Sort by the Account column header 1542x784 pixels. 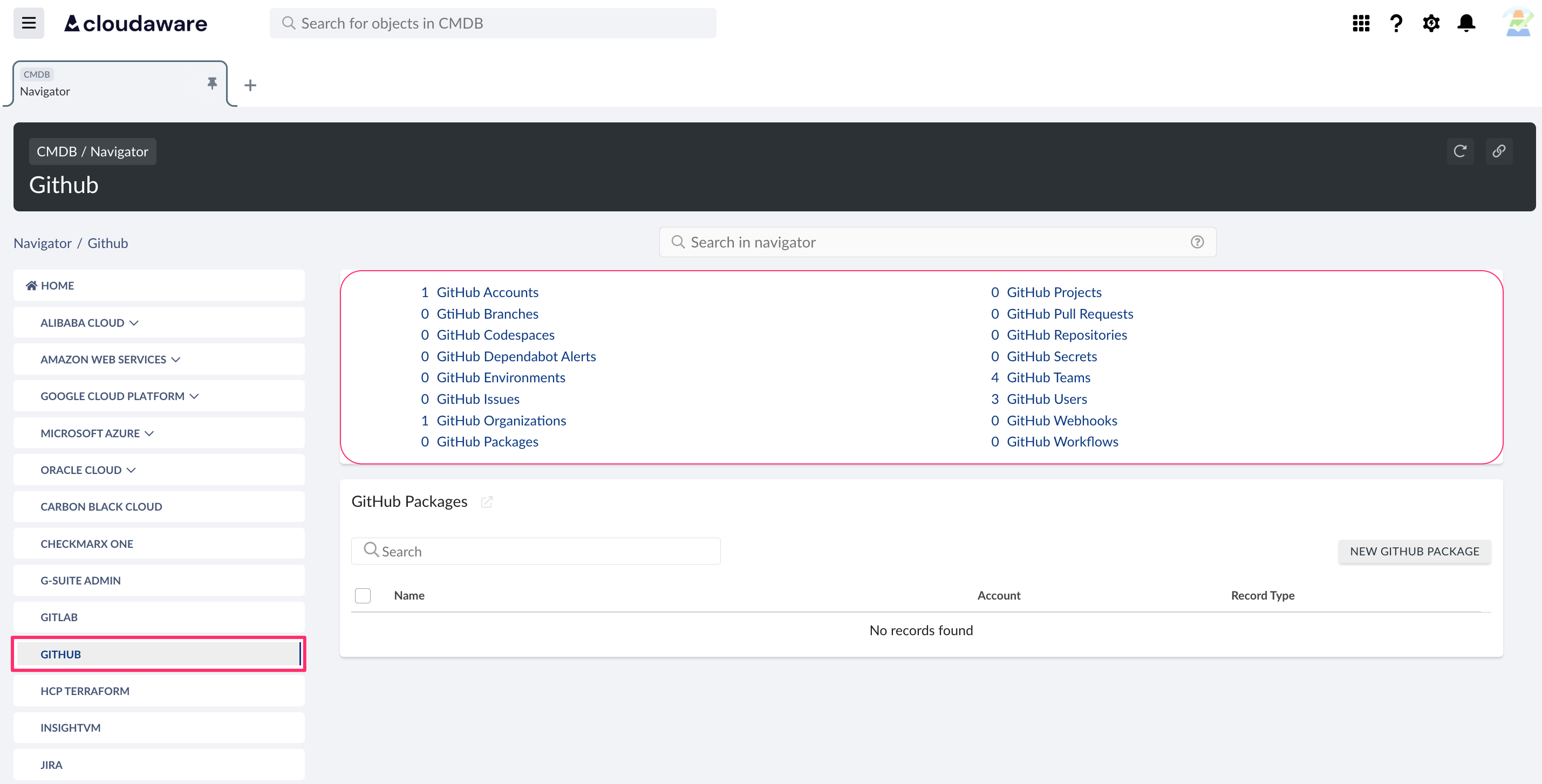[x=999, y=596]
